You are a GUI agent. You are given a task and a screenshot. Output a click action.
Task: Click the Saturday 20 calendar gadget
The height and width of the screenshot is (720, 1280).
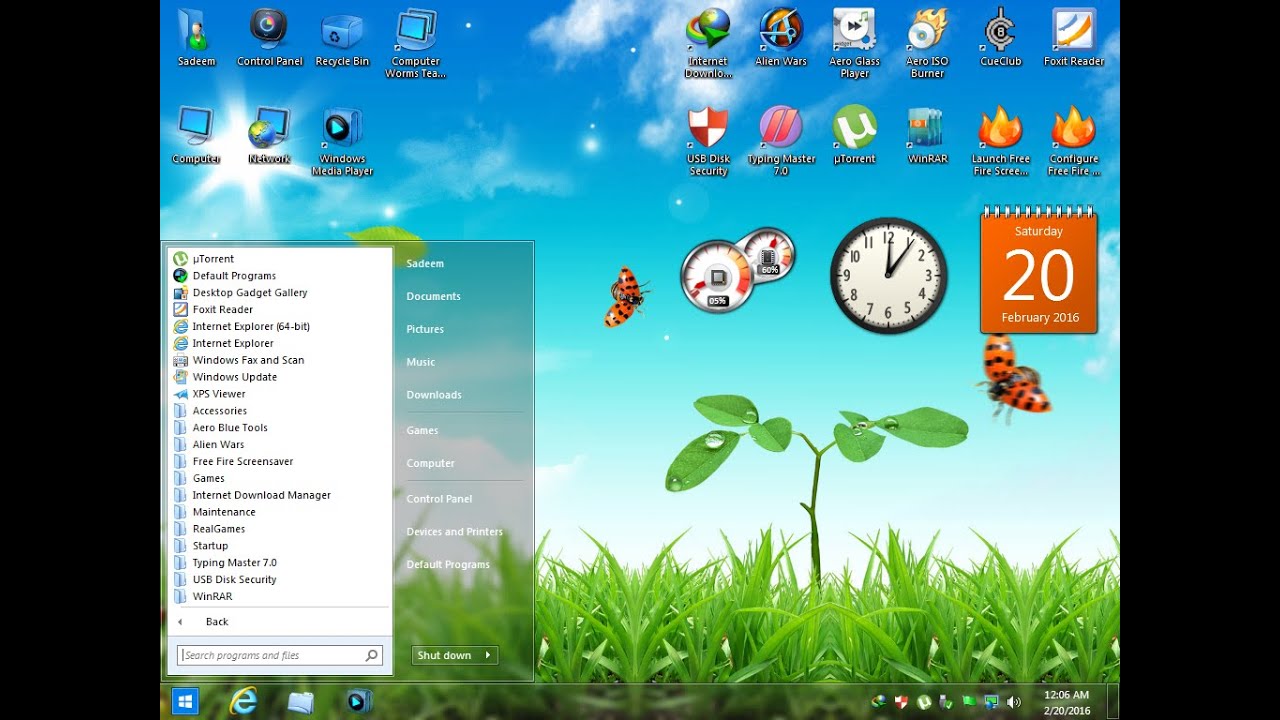click(x=1039, y=270)
